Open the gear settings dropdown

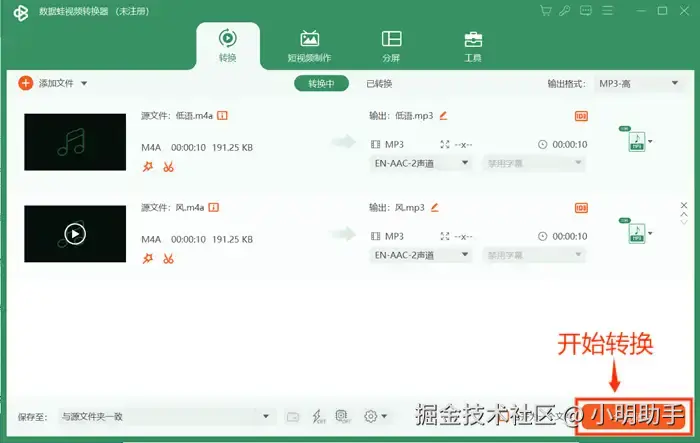pos(375,417)
